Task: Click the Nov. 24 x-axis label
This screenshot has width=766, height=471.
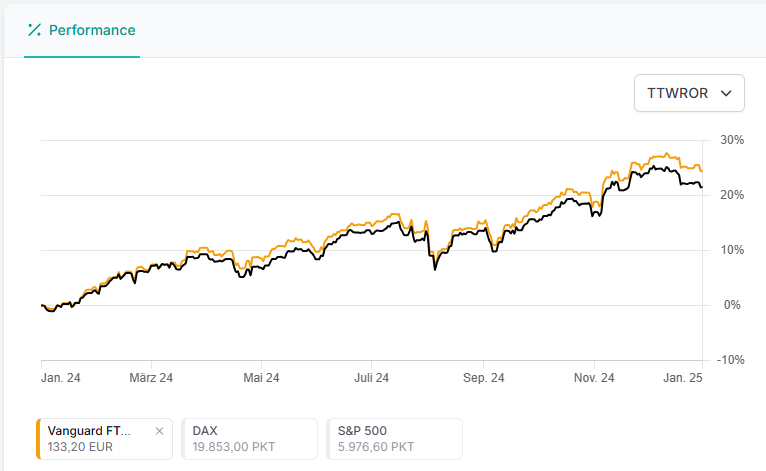Action: click(594, 378)
